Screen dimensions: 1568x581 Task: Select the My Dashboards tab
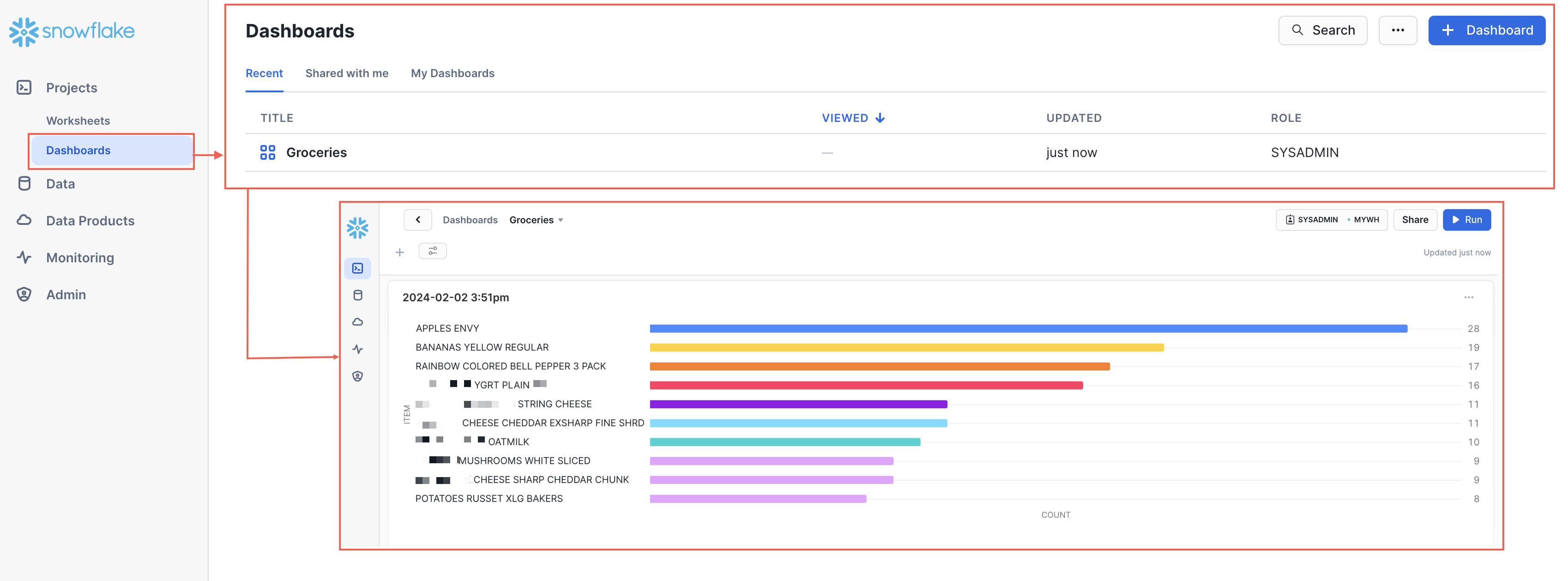pyautogui.click(x=453, y=73)
